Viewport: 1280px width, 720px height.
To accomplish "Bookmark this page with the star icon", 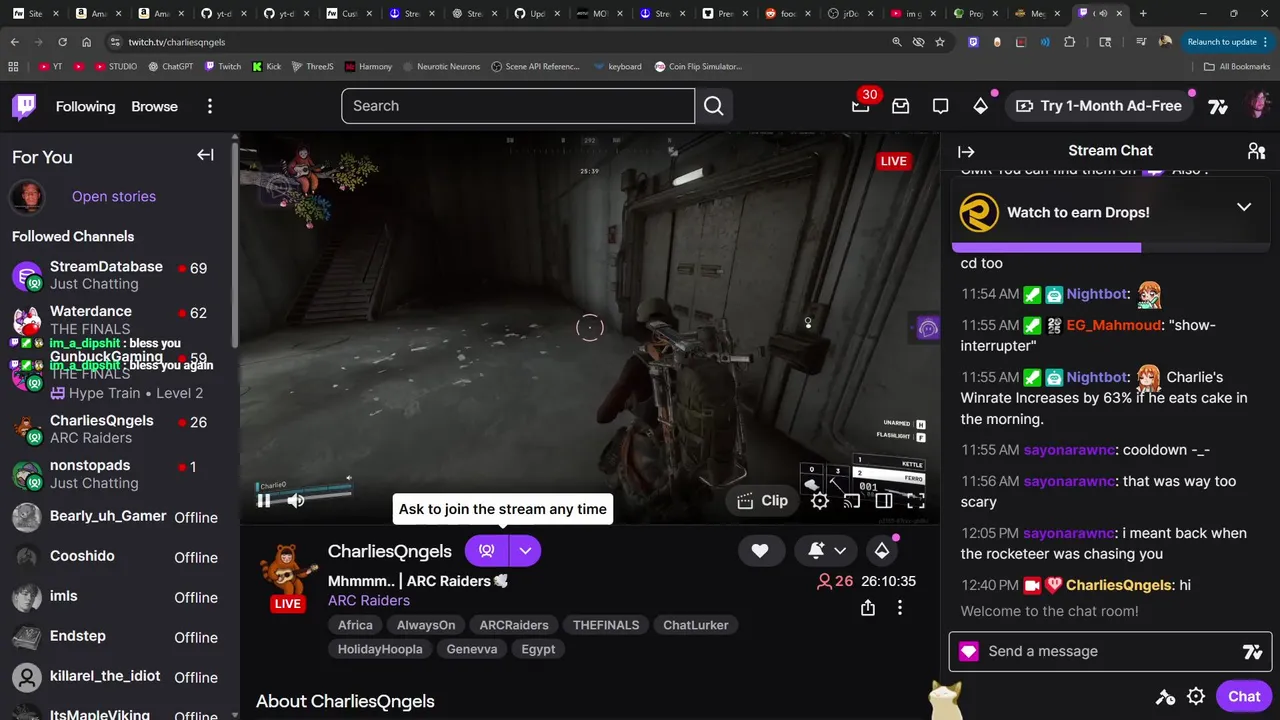I will pos(940,42).
